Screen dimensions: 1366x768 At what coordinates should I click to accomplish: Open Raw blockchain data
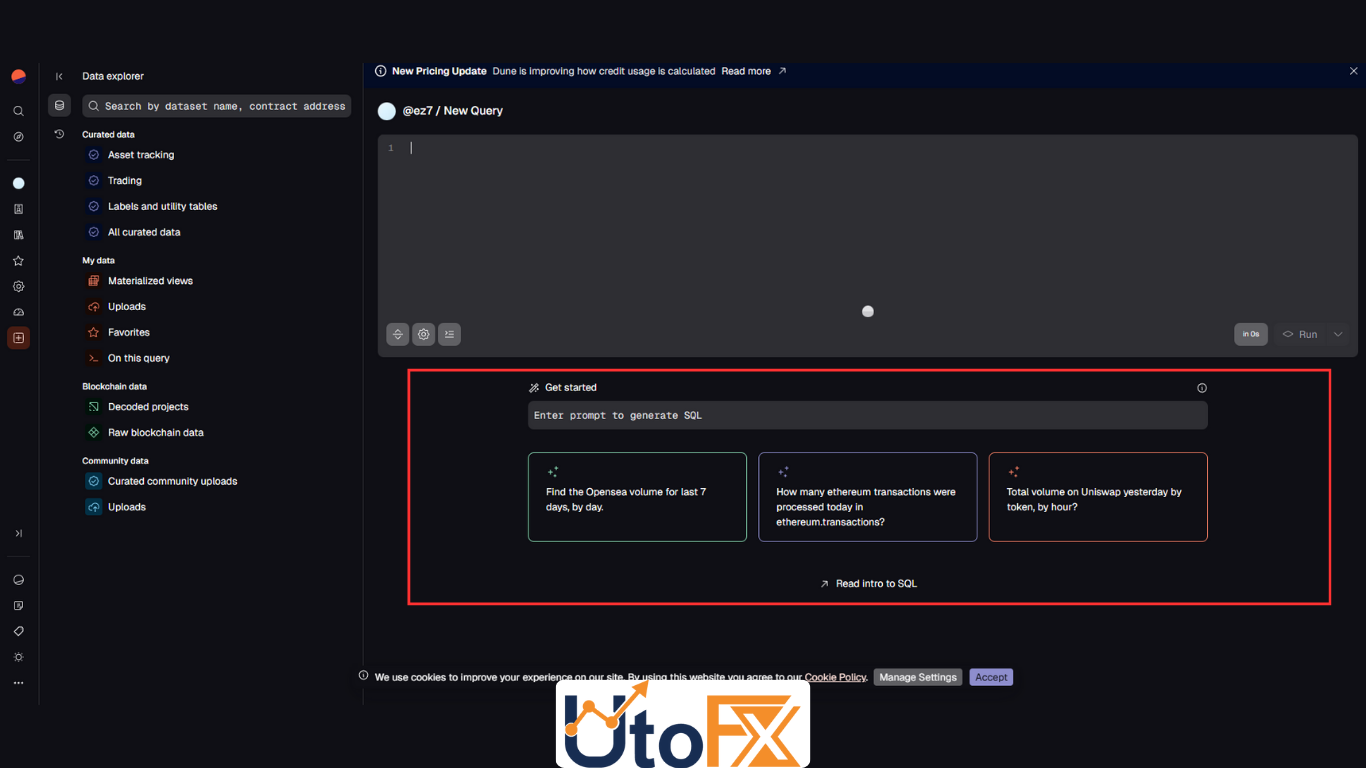[x=156, y=433]
